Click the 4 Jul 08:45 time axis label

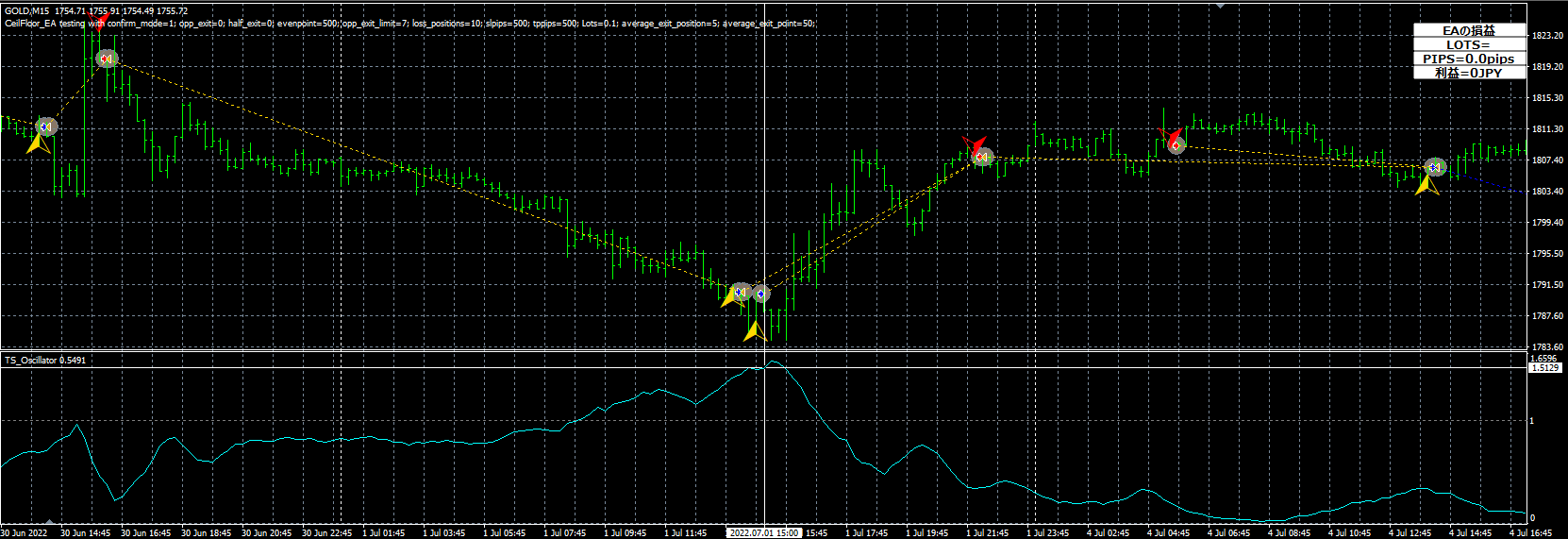(1289, 532)
